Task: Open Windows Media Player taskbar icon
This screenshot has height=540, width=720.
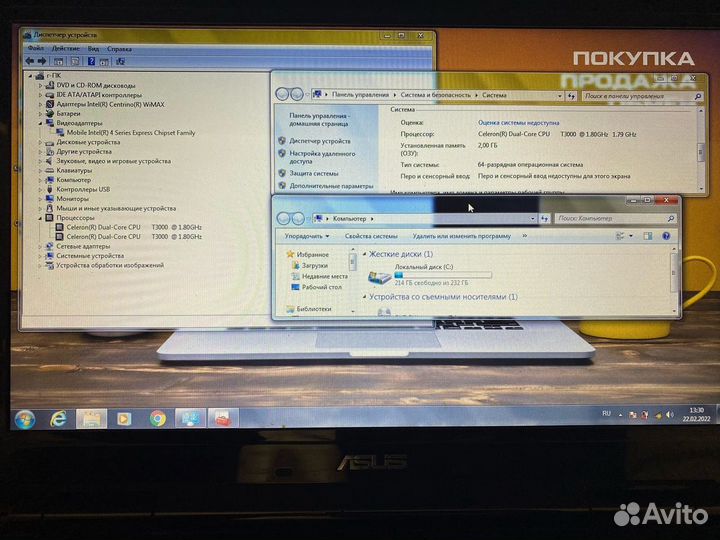Action: point(124,419)
